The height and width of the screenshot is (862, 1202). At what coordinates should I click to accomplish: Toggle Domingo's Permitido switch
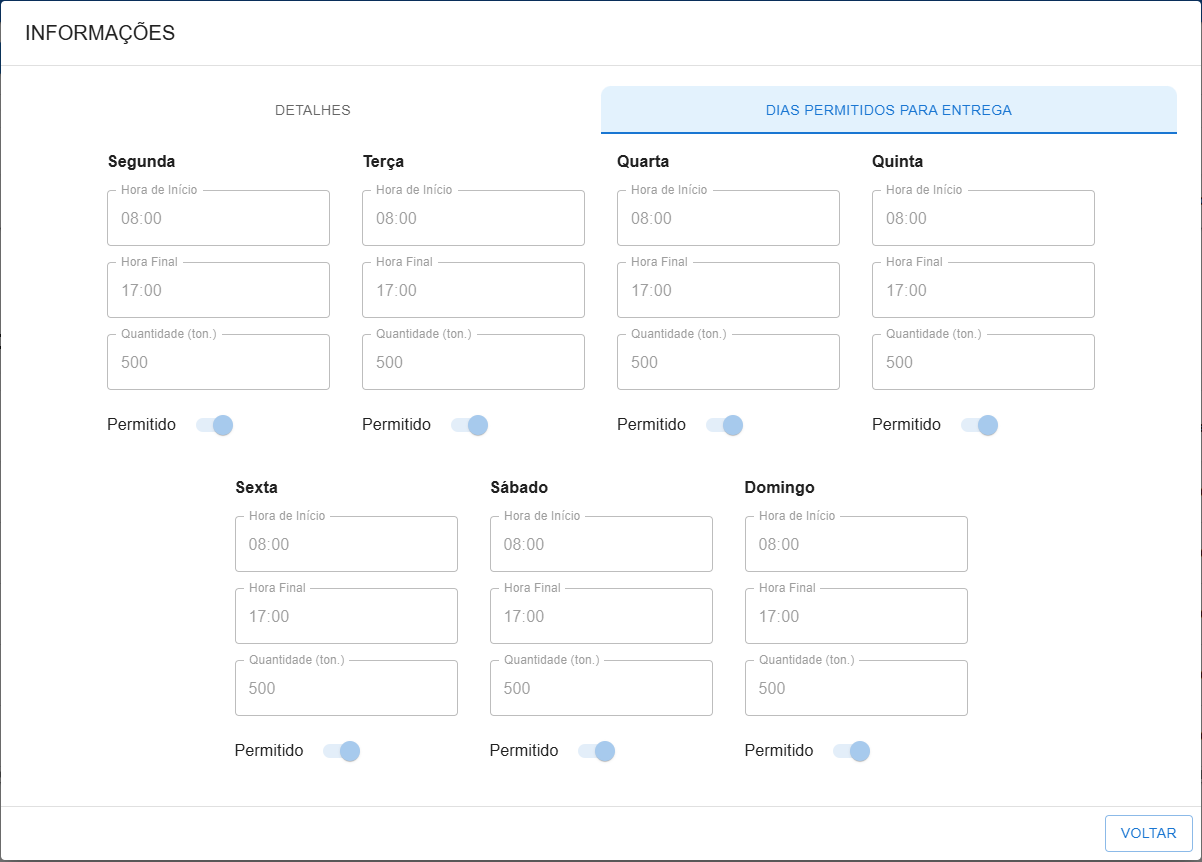click(852, 751)
